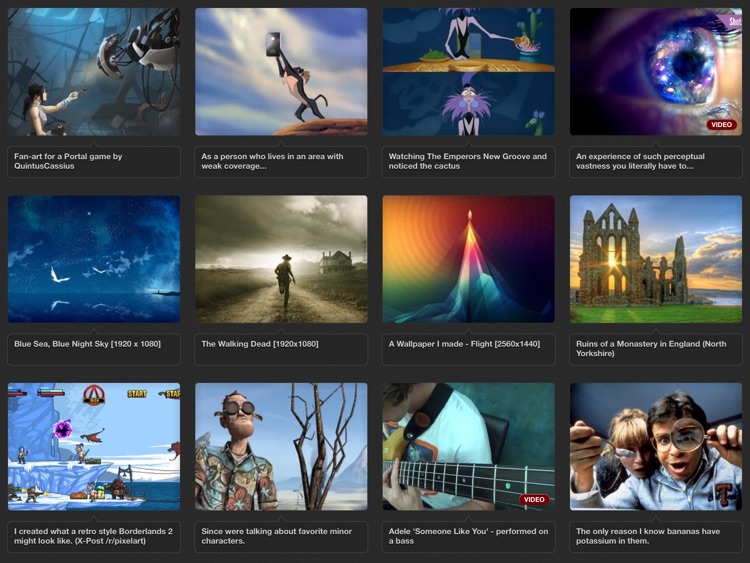Click caption 'The Walking Dead [1920x1080]'
The width and height of the screenshot is (750, 563).
coord(260,344)
